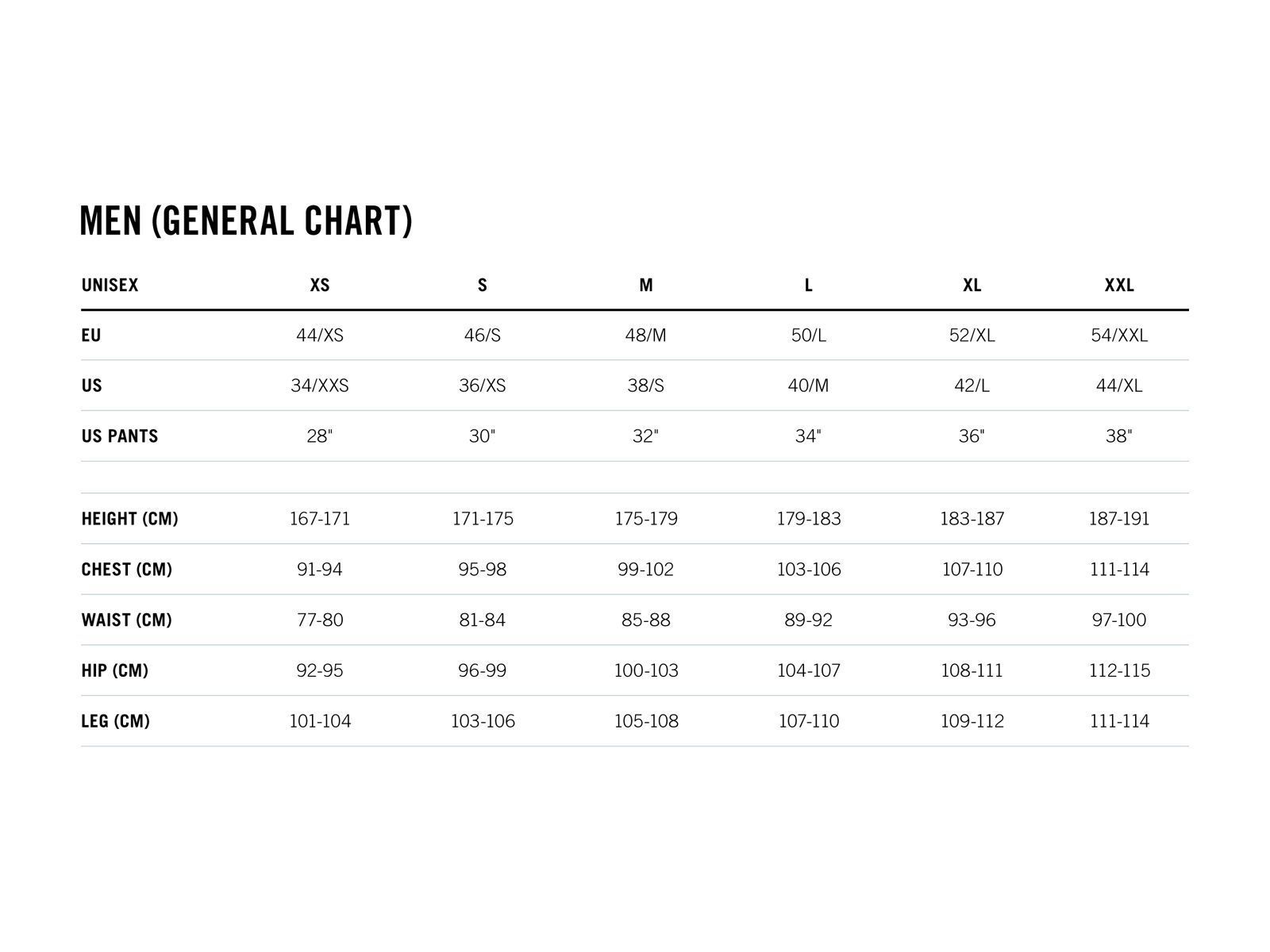Click the UNISEX header label
Screen dimensions: 1270x952
point(110,285)
